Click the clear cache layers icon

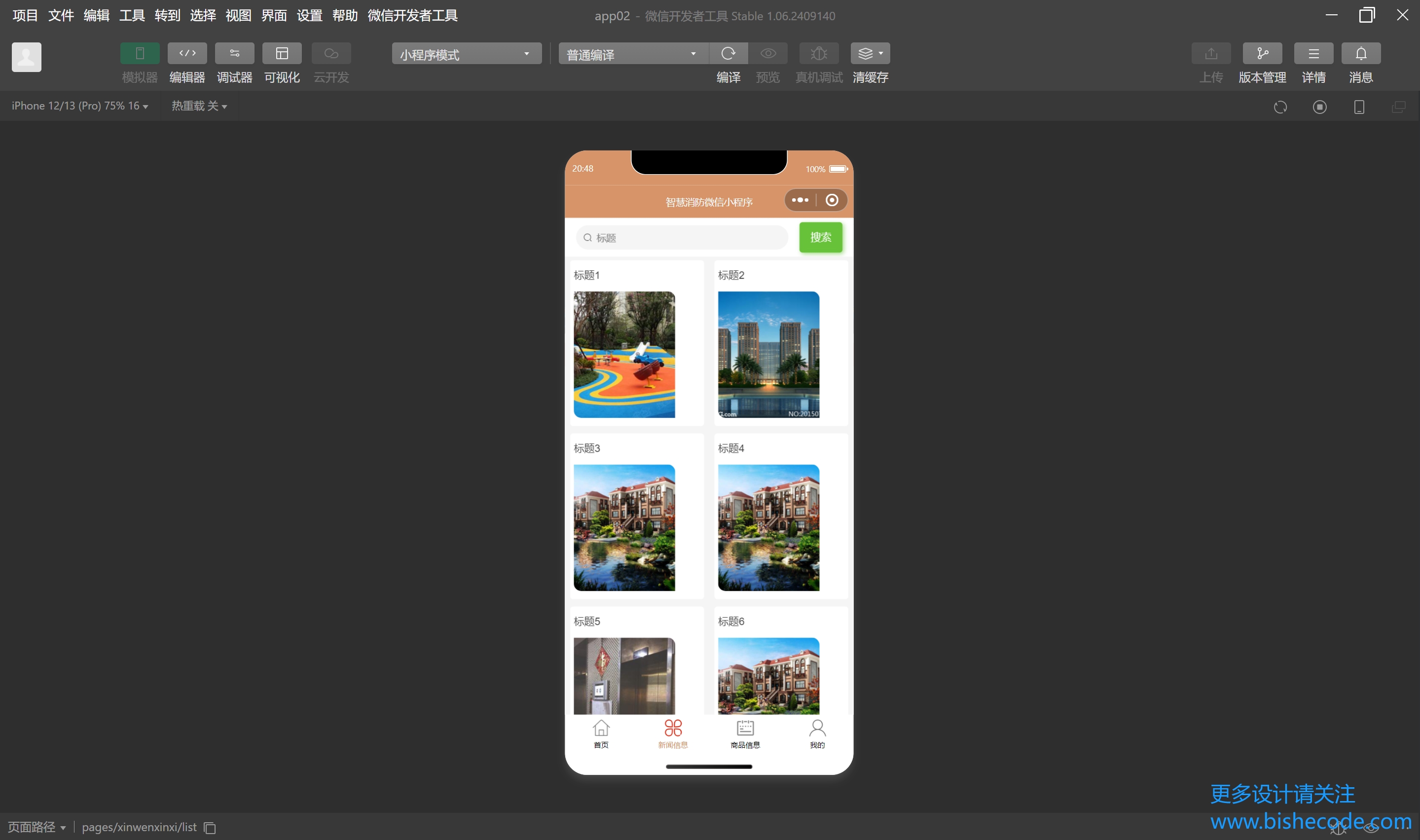(870, 53)
